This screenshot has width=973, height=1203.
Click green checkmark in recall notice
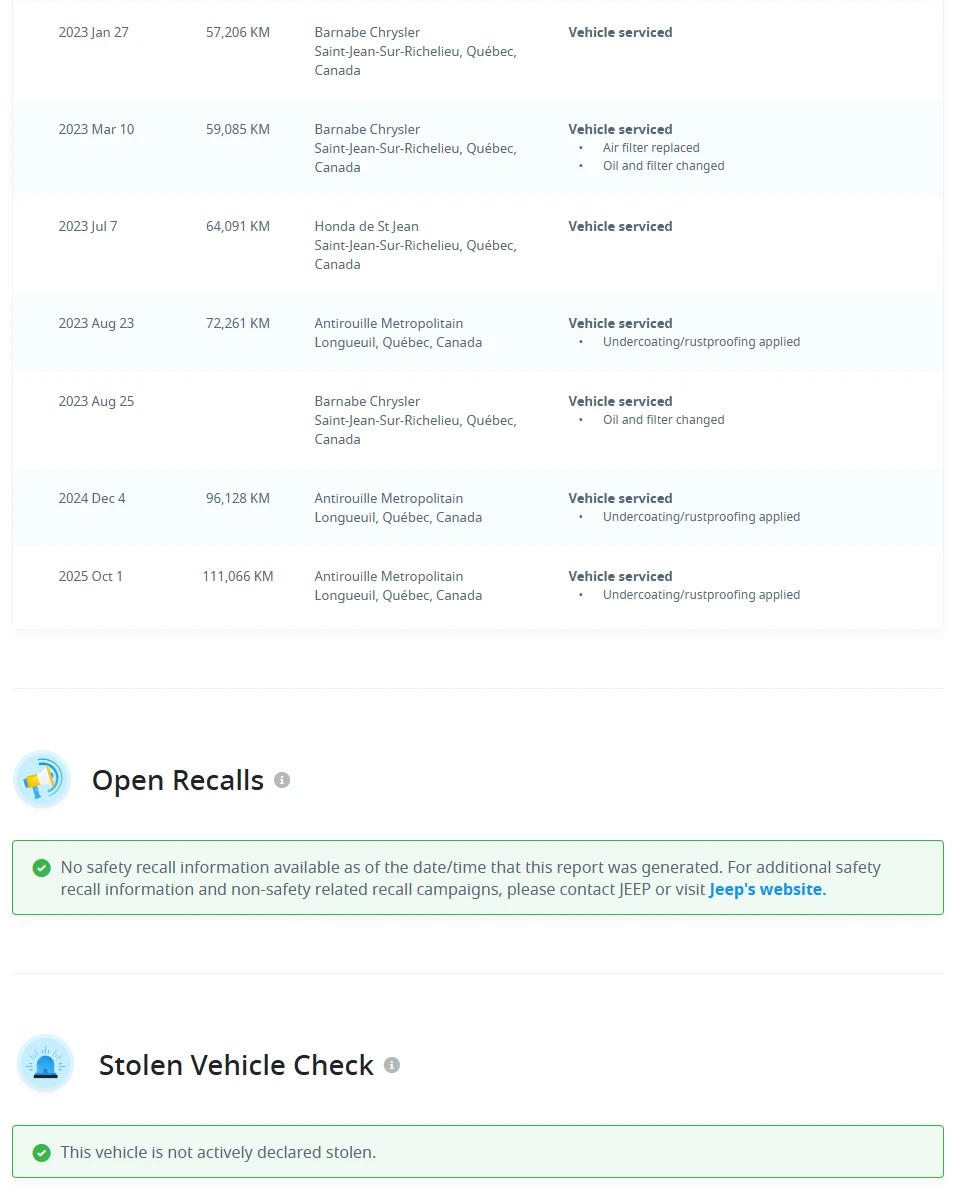(x=41, y=868)
